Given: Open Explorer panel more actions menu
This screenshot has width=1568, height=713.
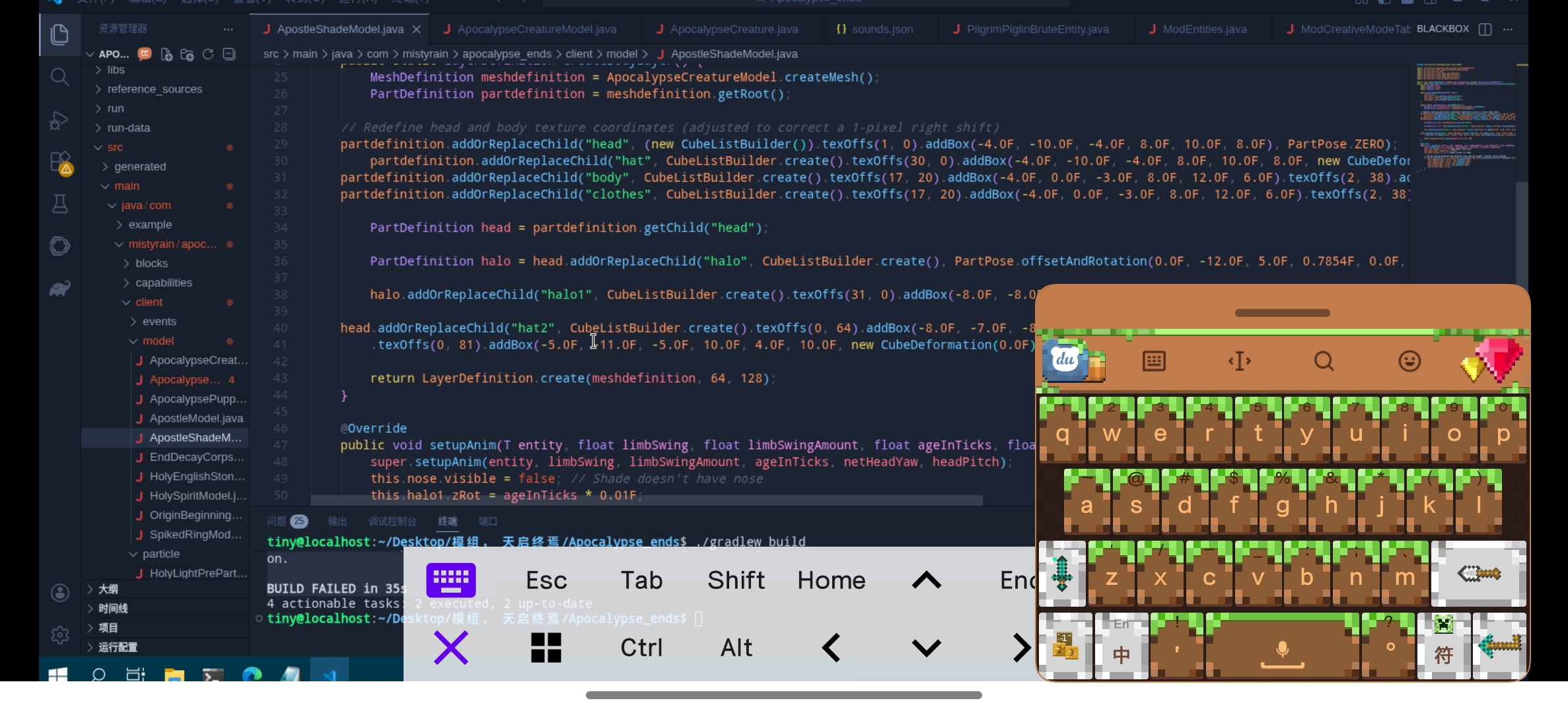Looking at the screenshot, I should [x=229, y=29].
